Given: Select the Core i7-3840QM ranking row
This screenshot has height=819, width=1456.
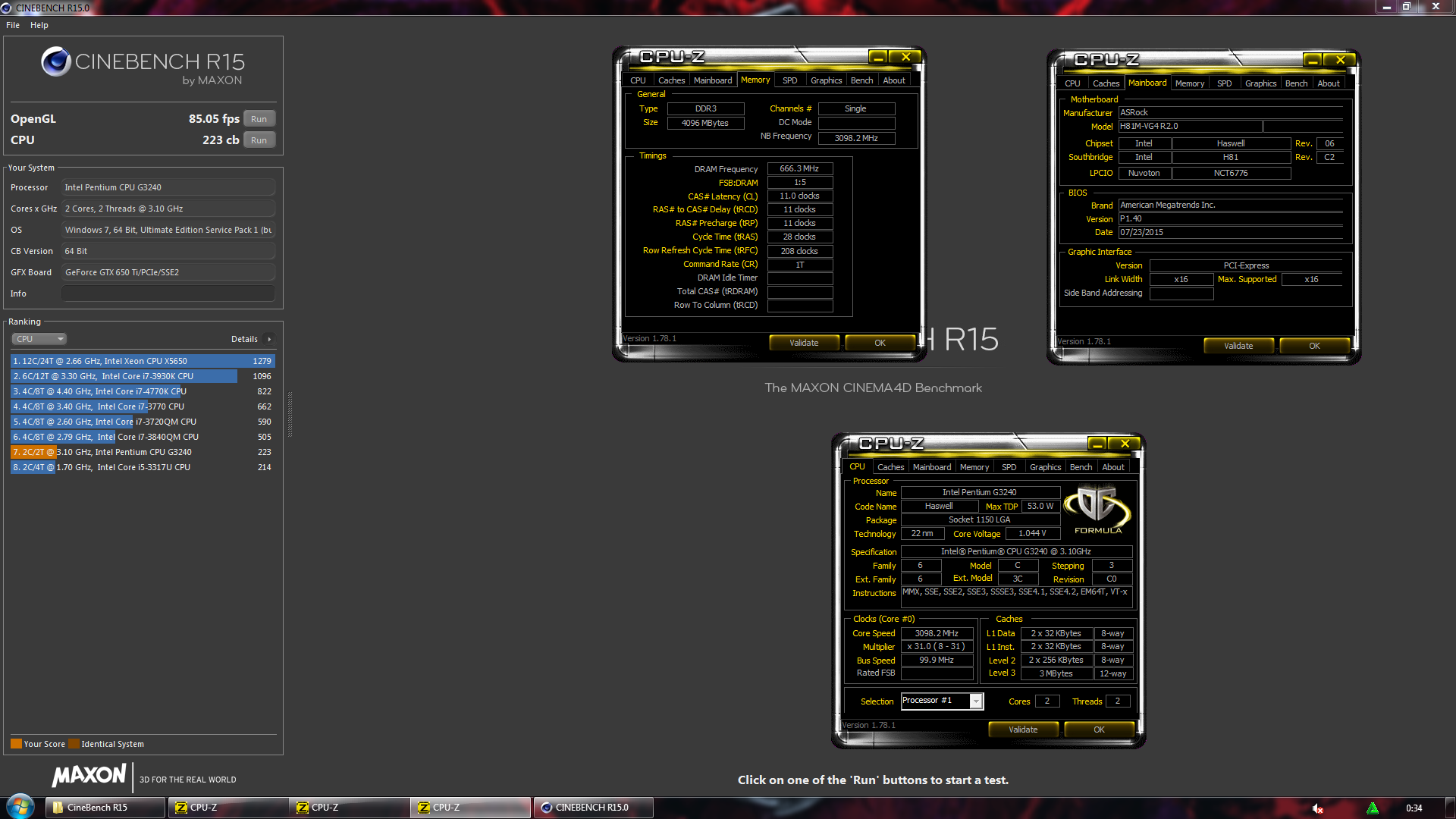Looking at the screenshot, I should coord(143,437).
